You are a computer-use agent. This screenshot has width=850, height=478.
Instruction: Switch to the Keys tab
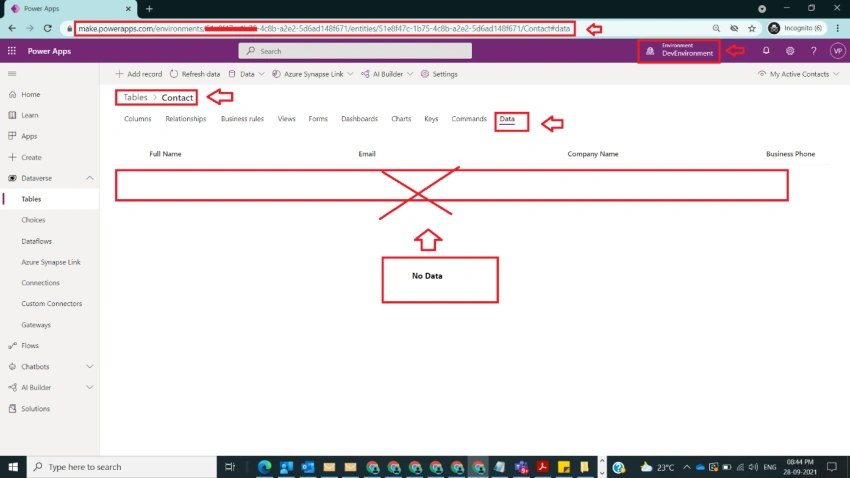pyautogui.click(x=431, y=119)
